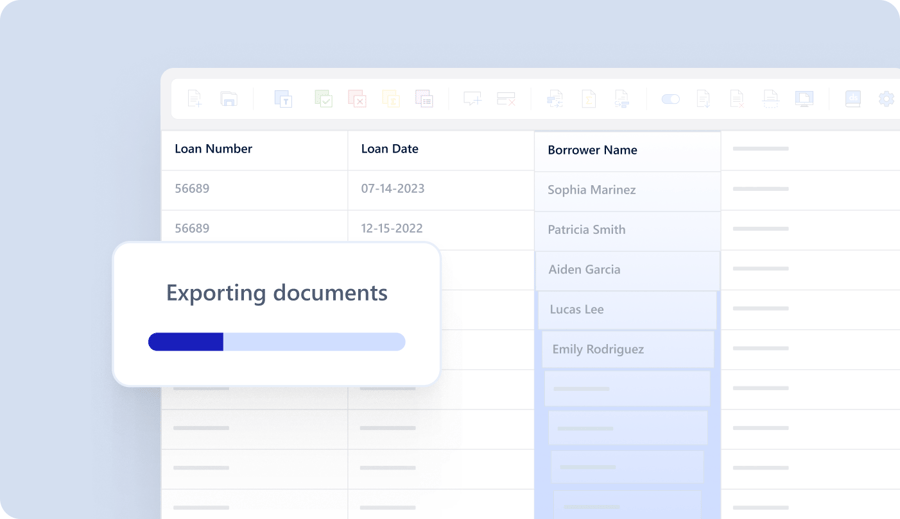This screenshot has width=900, height=519.
Task: Click the scan document icon
Action: point(770,99)
